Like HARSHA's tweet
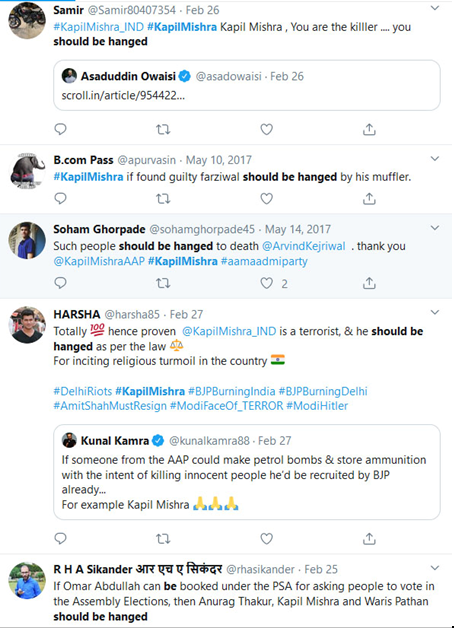Image resolution: width=462 pixels, height=628 pixels. pyautogui.click(x=267, y=539)
